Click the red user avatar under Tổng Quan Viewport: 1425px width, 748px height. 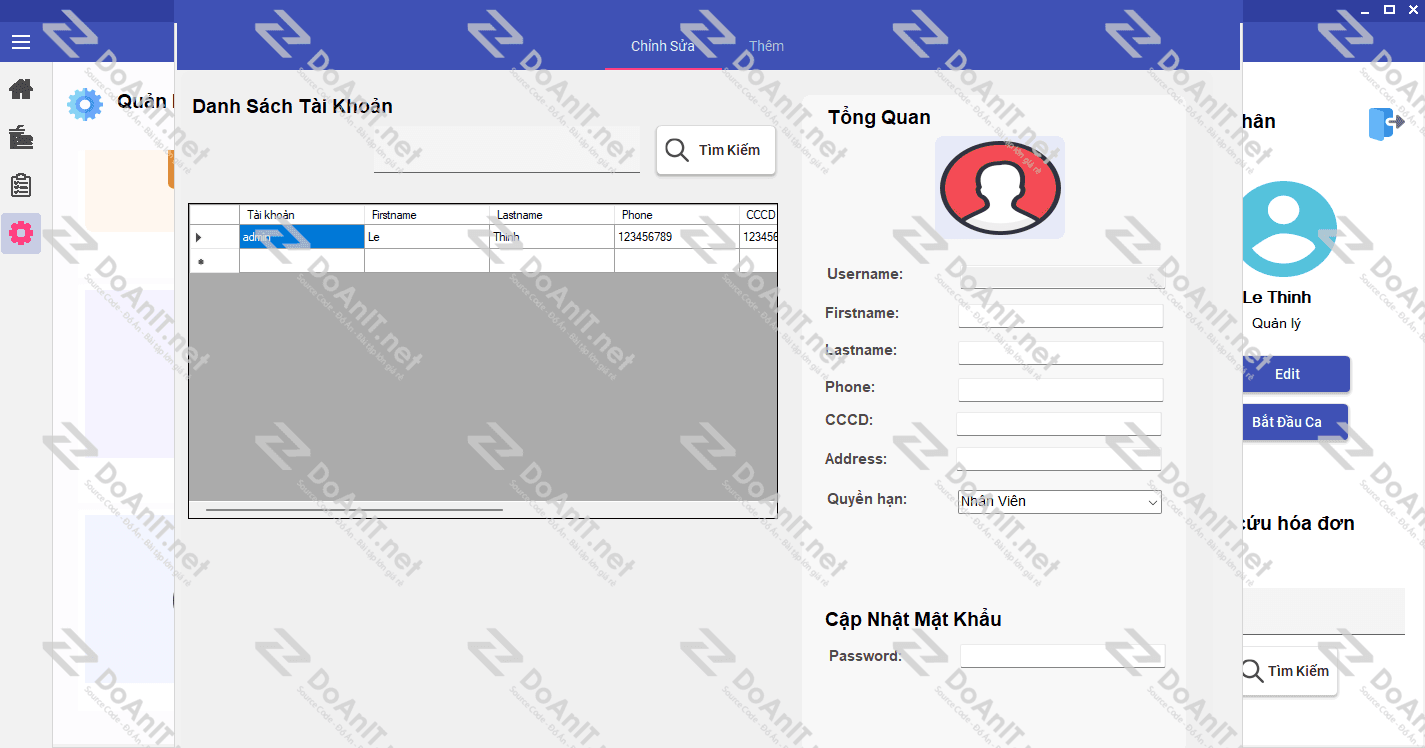point(1000,188)
